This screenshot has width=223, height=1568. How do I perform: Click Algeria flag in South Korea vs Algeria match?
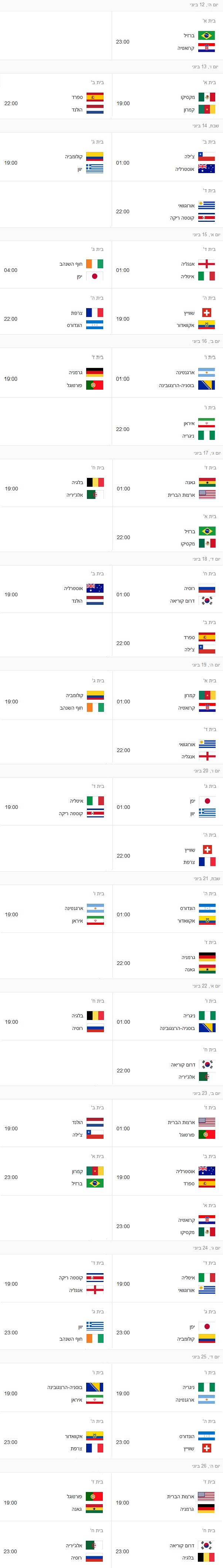point(207,1076)
